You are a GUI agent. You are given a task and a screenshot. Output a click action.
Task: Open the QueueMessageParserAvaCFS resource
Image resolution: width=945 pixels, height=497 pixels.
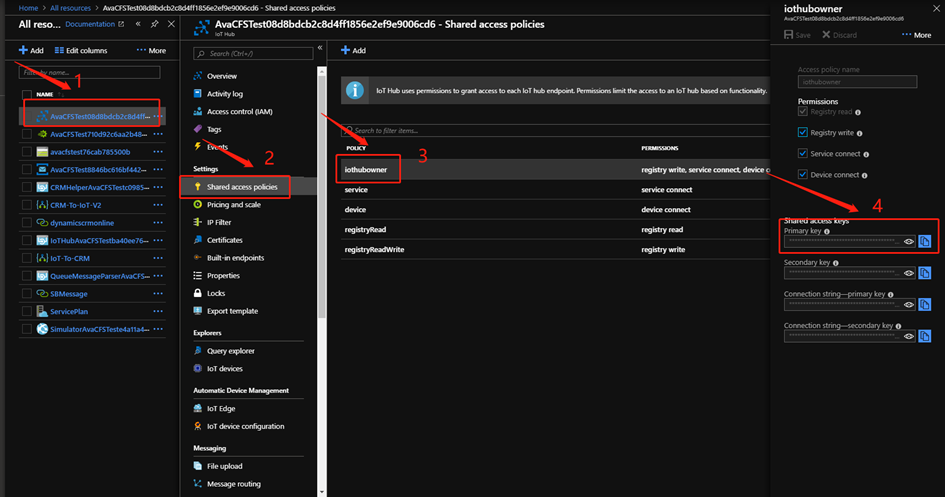(99, 276)
